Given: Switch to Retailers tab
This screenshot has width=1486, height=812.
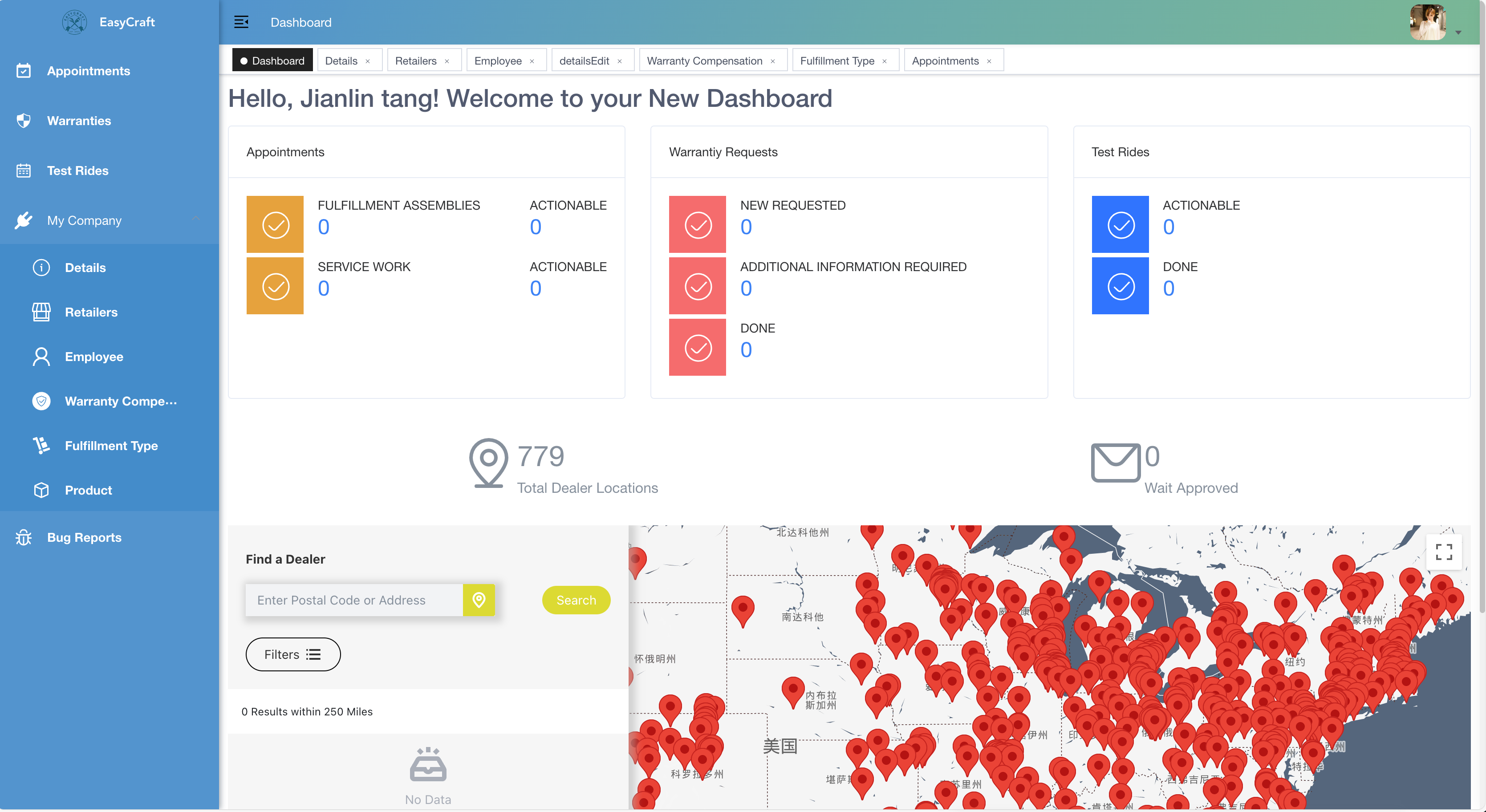Looking at the screenshot, I should [415, 61].
